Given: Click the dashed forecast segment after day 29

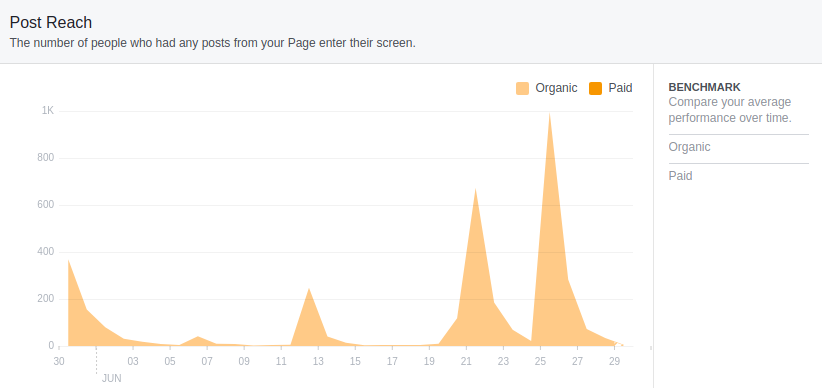Looking at the screenshot, I should [x=619, y=344].
